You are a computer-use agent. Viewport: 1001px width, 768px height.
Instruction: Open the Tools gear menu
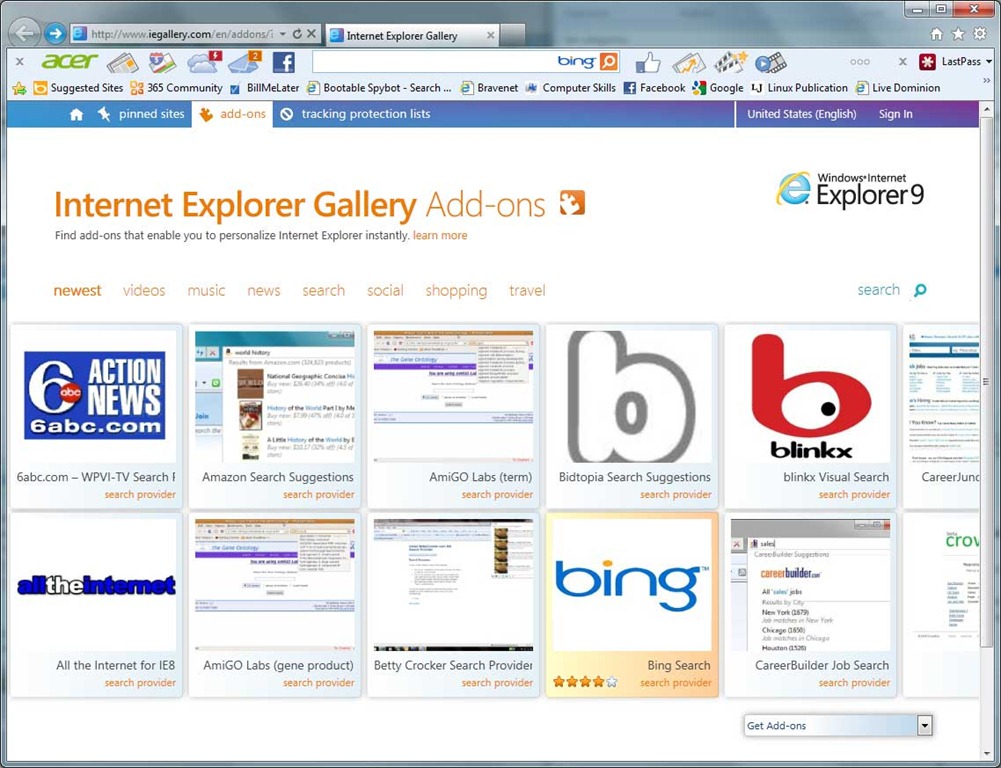tap(979, 34)
